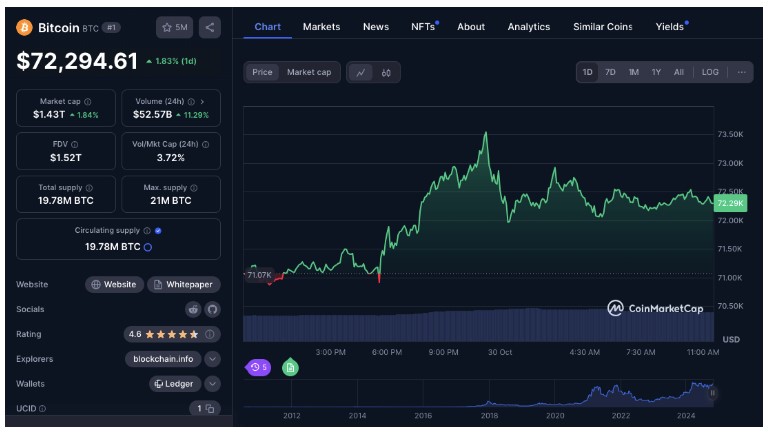The width and height of the screenshot is (768, 433).
Task: Open the Markets tab
Action: click(321, 27)
